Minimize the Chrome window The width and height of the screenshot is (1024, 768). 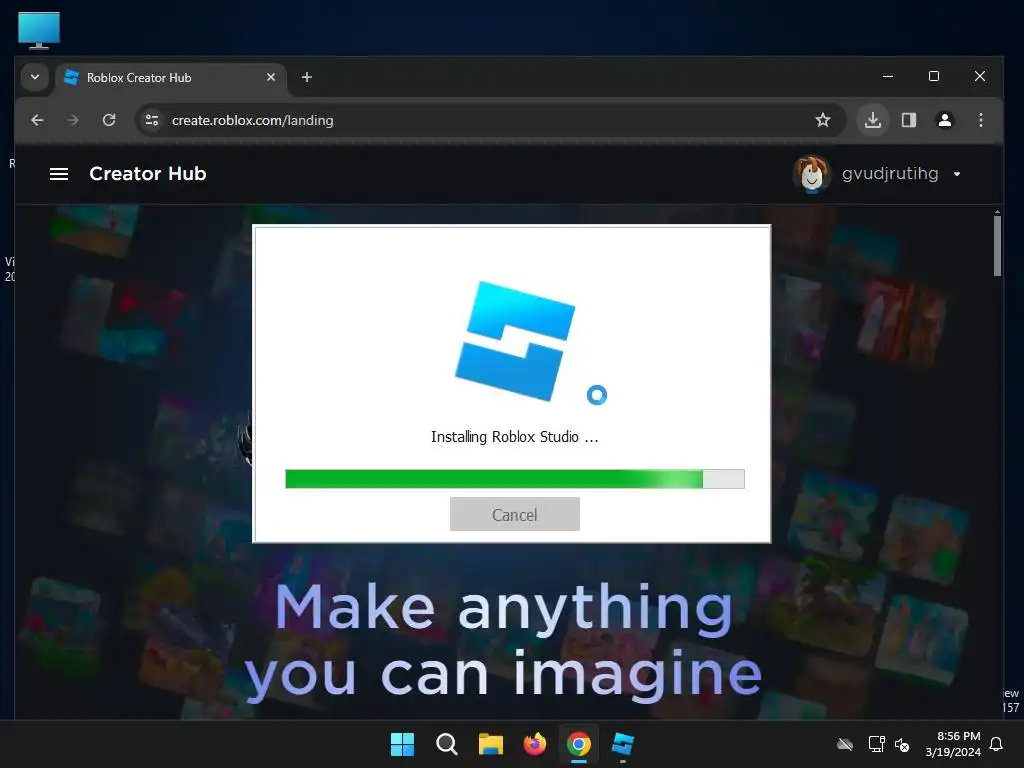click(x=888, y=76)
